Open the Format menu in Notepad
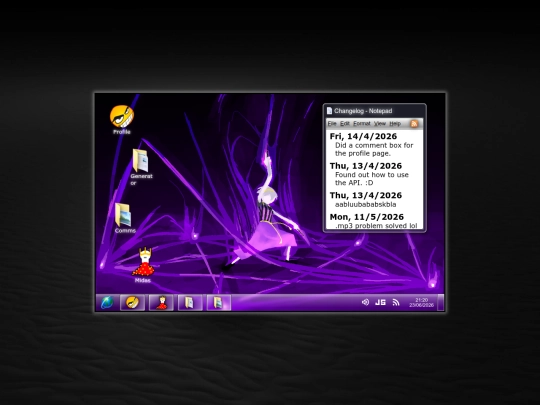The height and width of the screenshot is (405, 540). coord(362,124)
